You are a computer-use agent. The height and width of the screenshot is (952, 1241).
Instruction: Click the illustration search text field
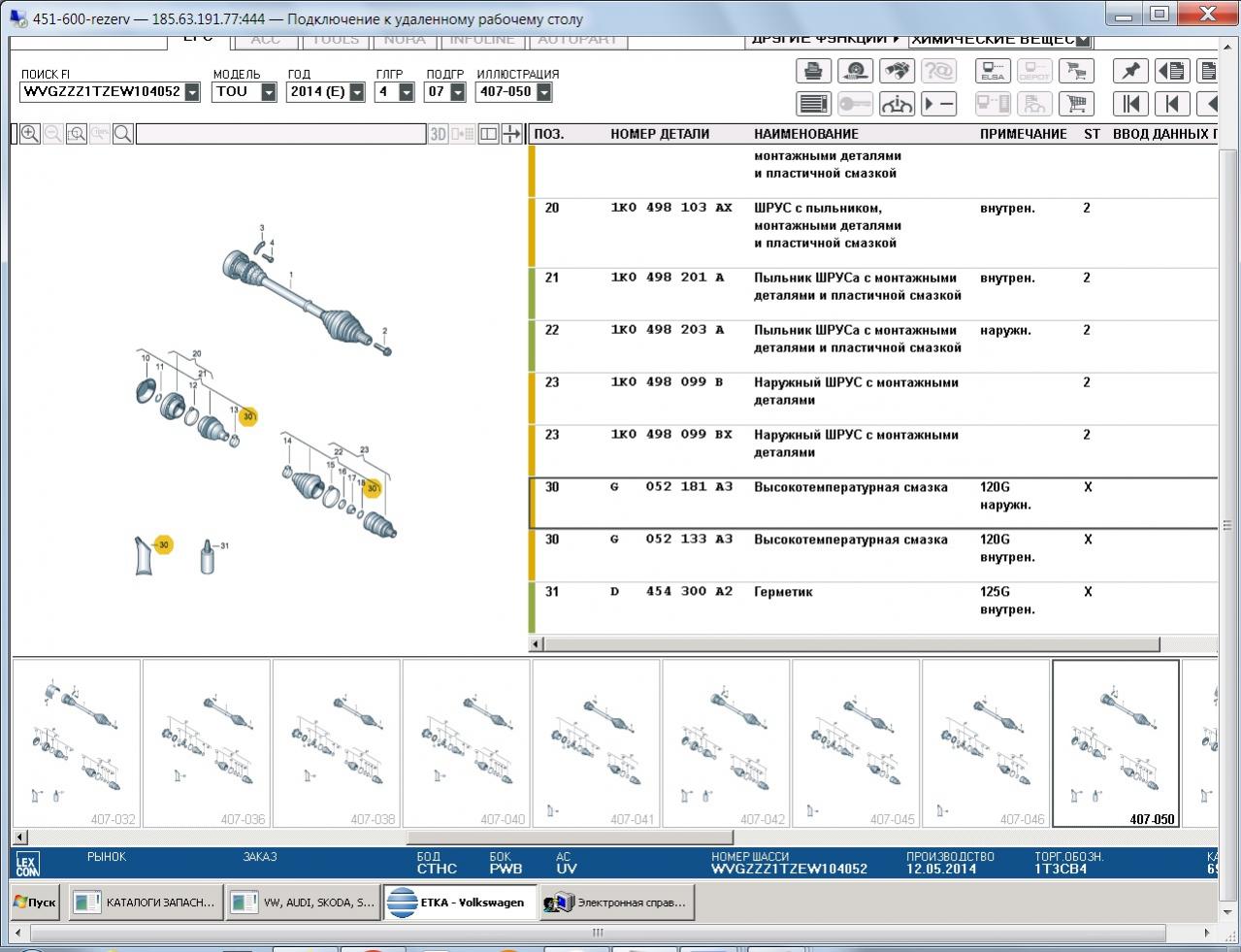280,134
